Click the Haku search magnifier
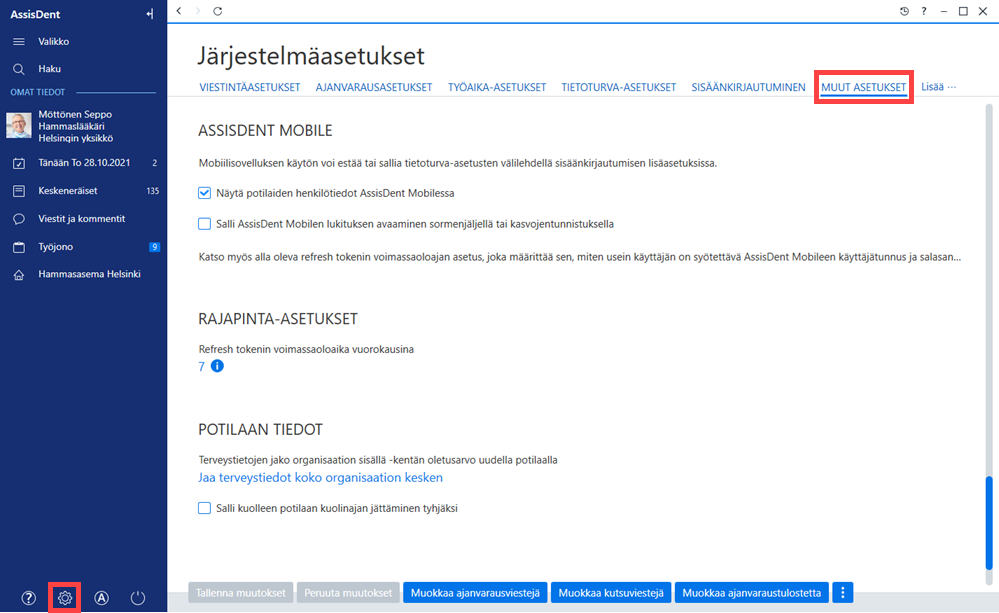The width and height of the screenshot is (999, 613). 19,69
